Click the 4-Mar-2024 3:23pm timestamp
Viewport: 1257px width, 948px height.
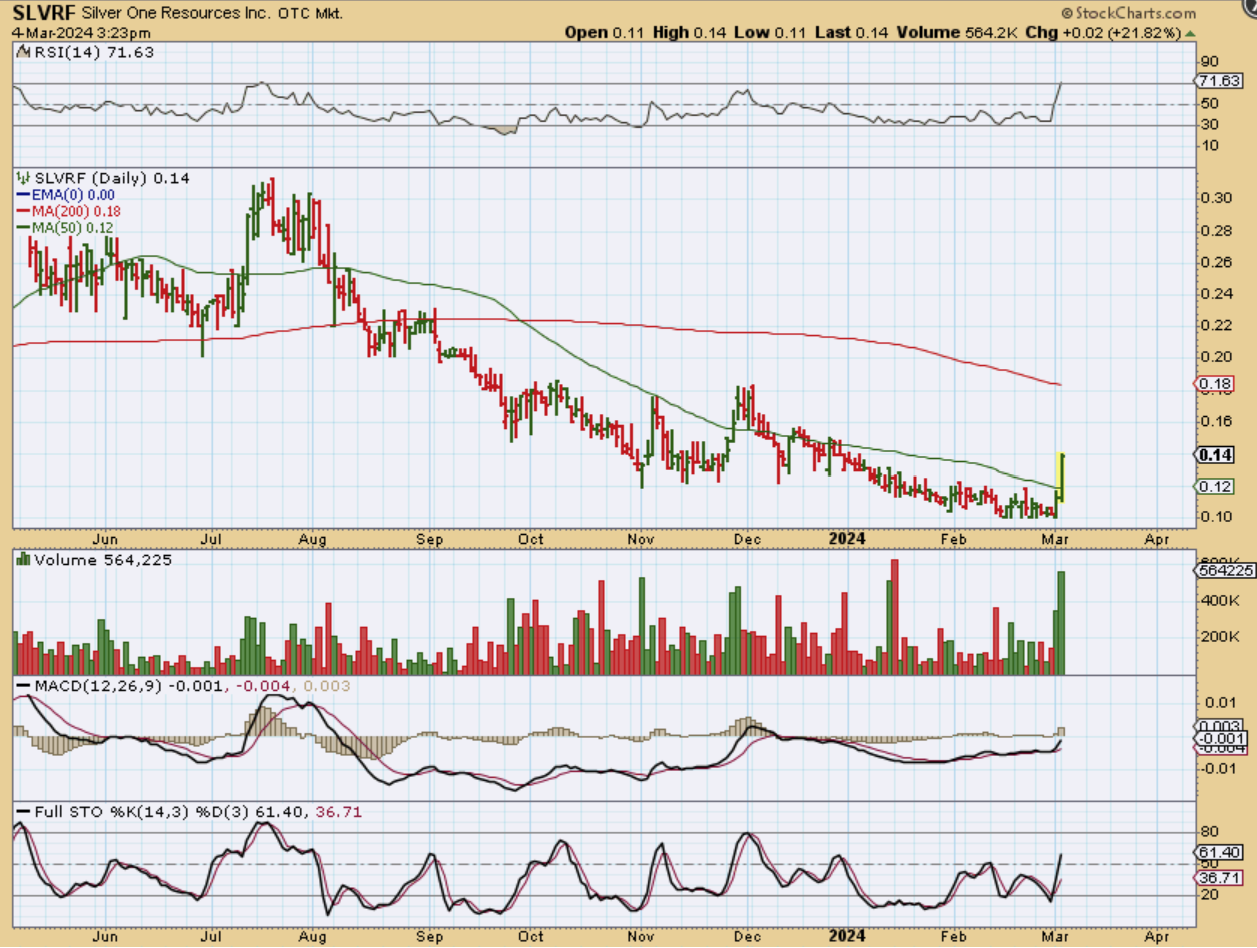[81, 33]
